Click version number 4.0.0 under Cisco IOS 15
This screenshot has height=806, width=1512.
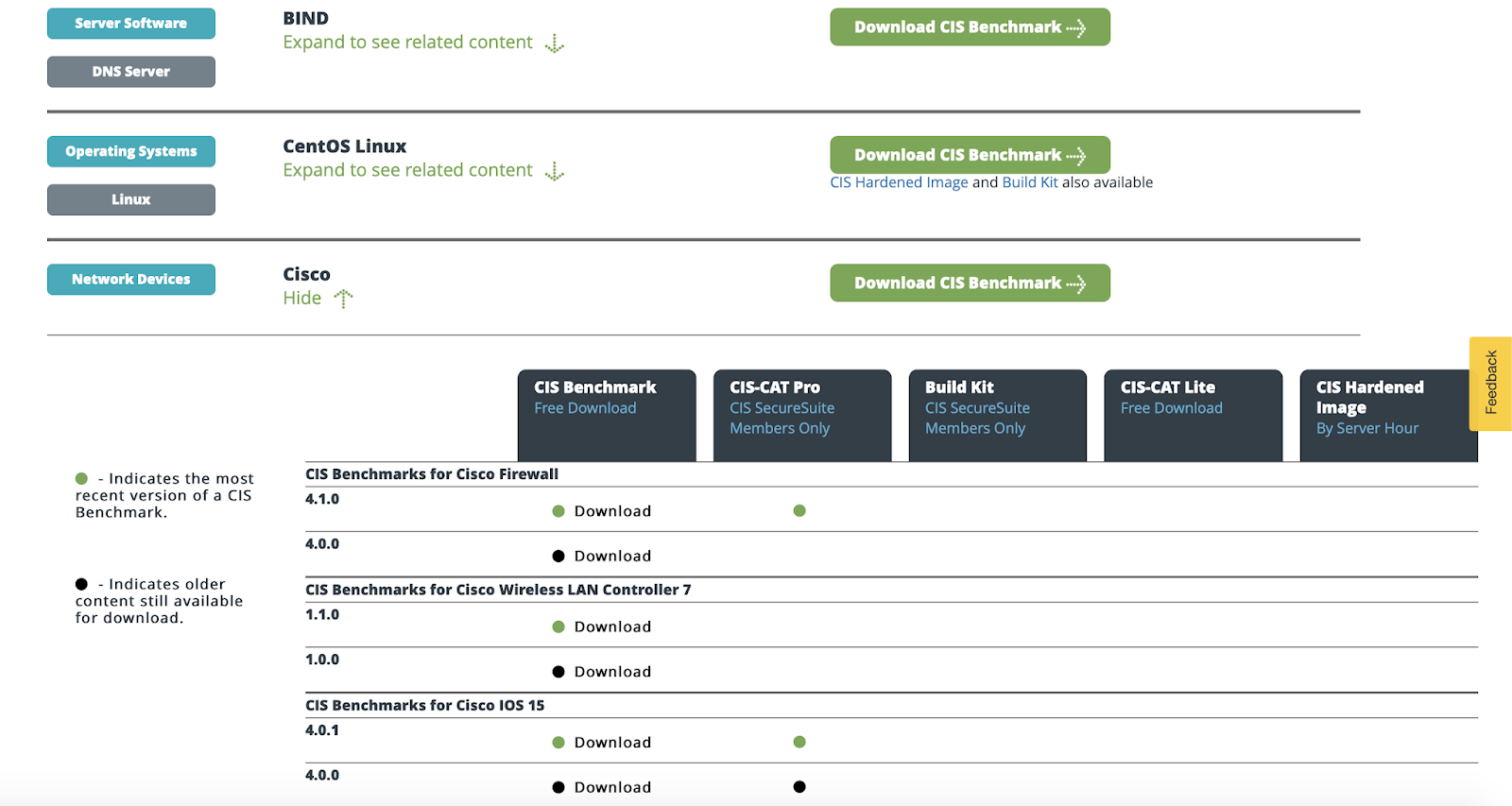(322, 775)
